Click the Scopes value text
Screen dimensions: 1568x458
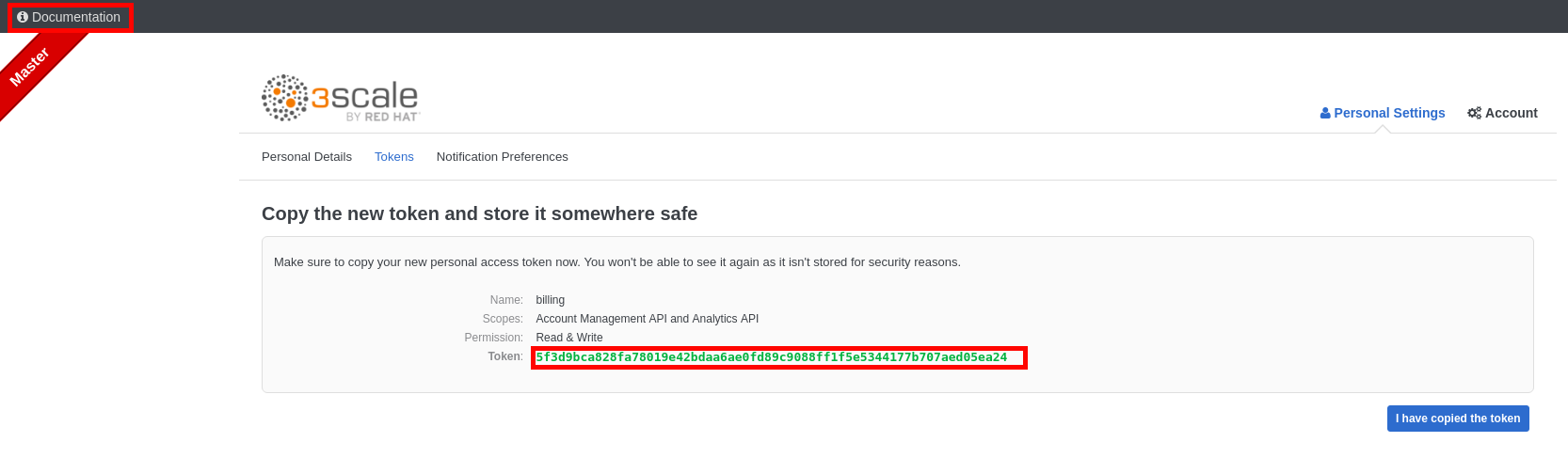tap(648, 319)
